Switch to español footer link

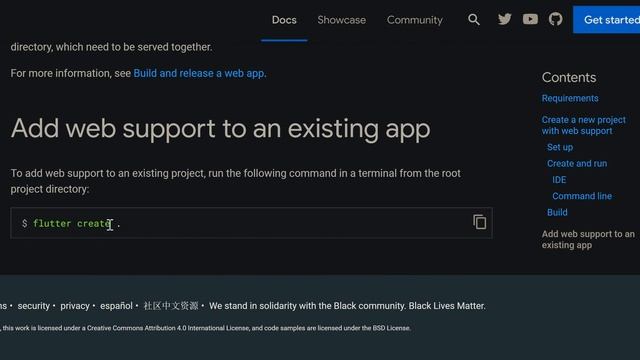click(x=116, y=306)
